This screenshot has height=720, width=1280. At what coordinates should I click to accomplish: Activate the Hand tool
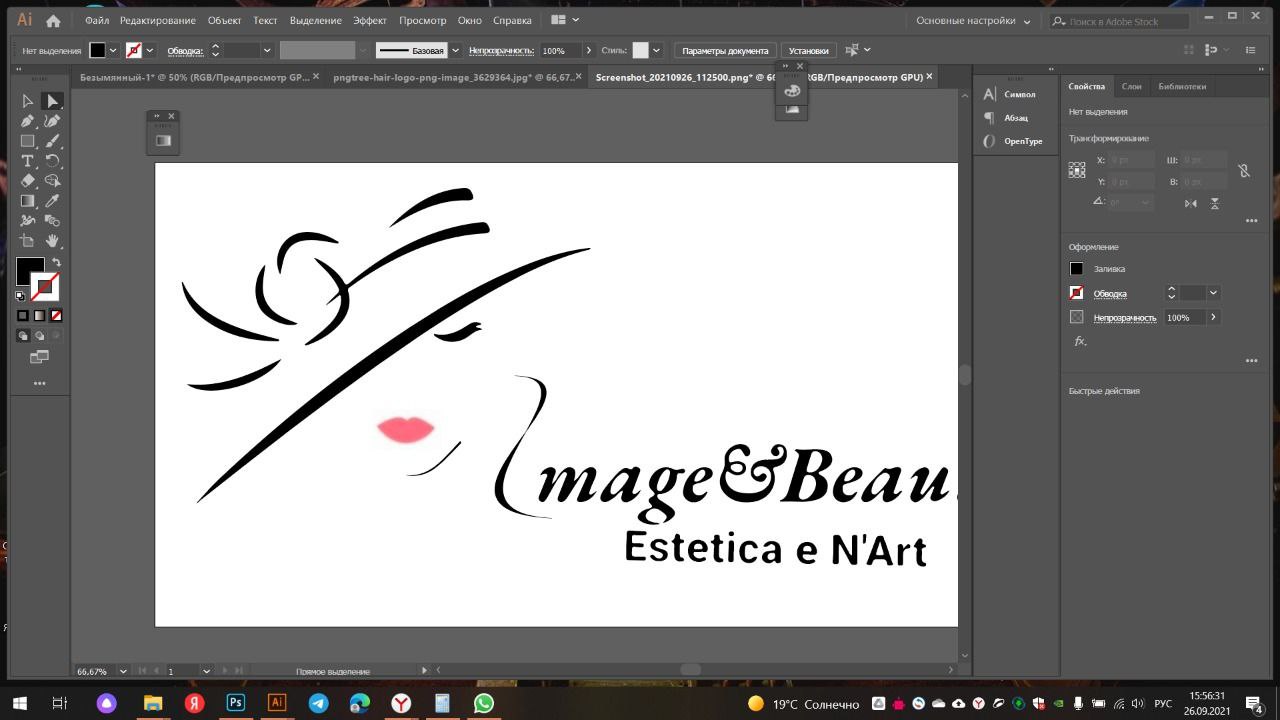click(x=53, y=241)
